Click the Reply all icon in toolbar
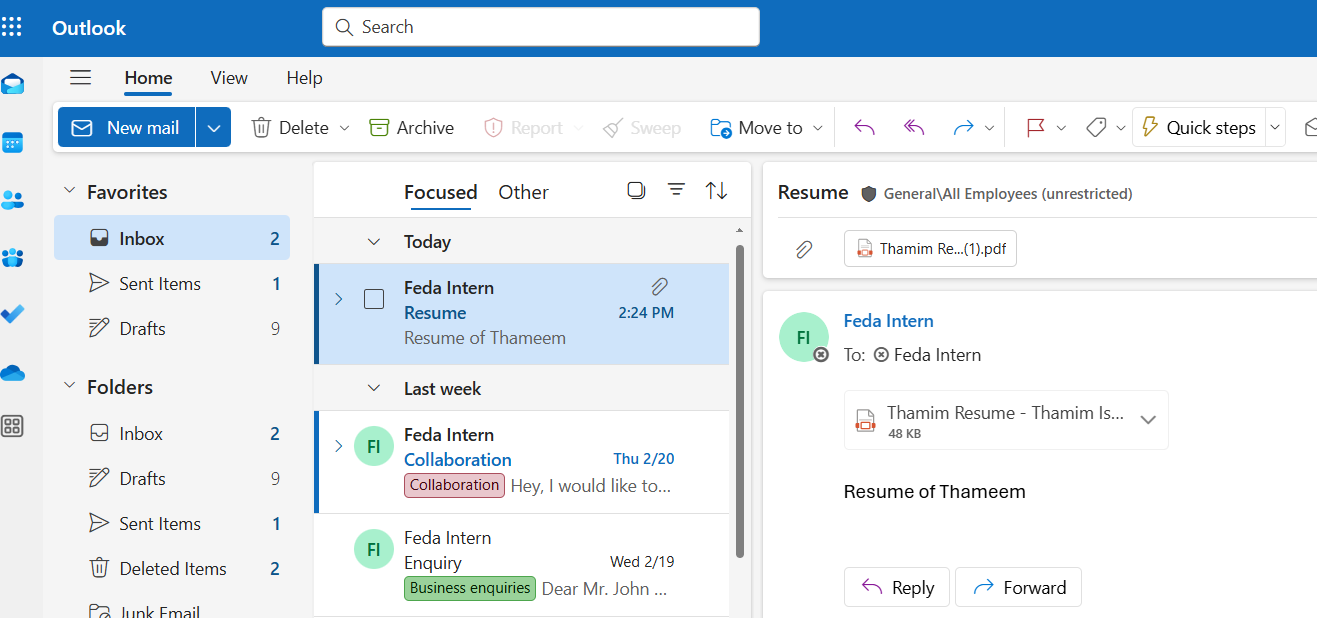 [914, 127]
